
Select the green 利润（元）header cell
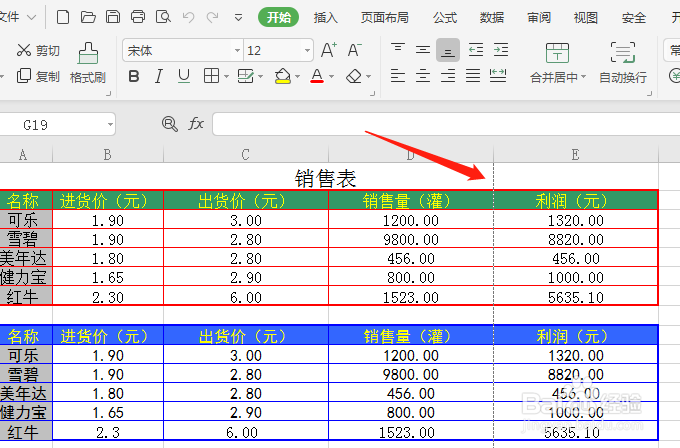pyautogui.click(x=576, y=201)
